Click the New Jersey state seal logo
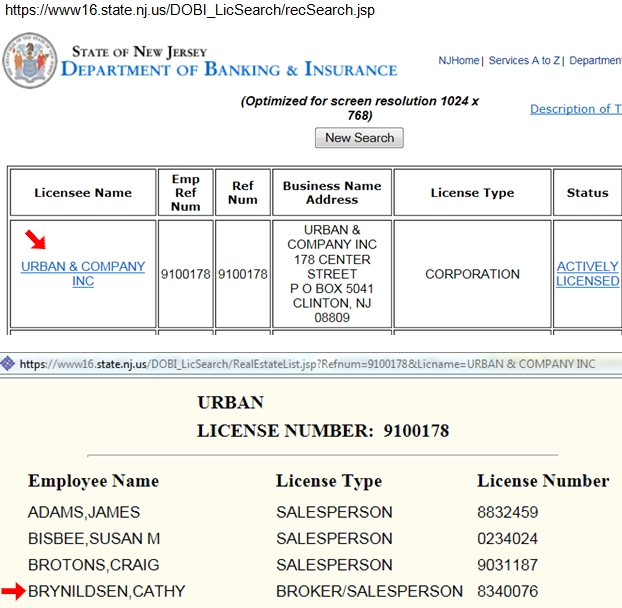The image size is (622, 608). (29, 61)
